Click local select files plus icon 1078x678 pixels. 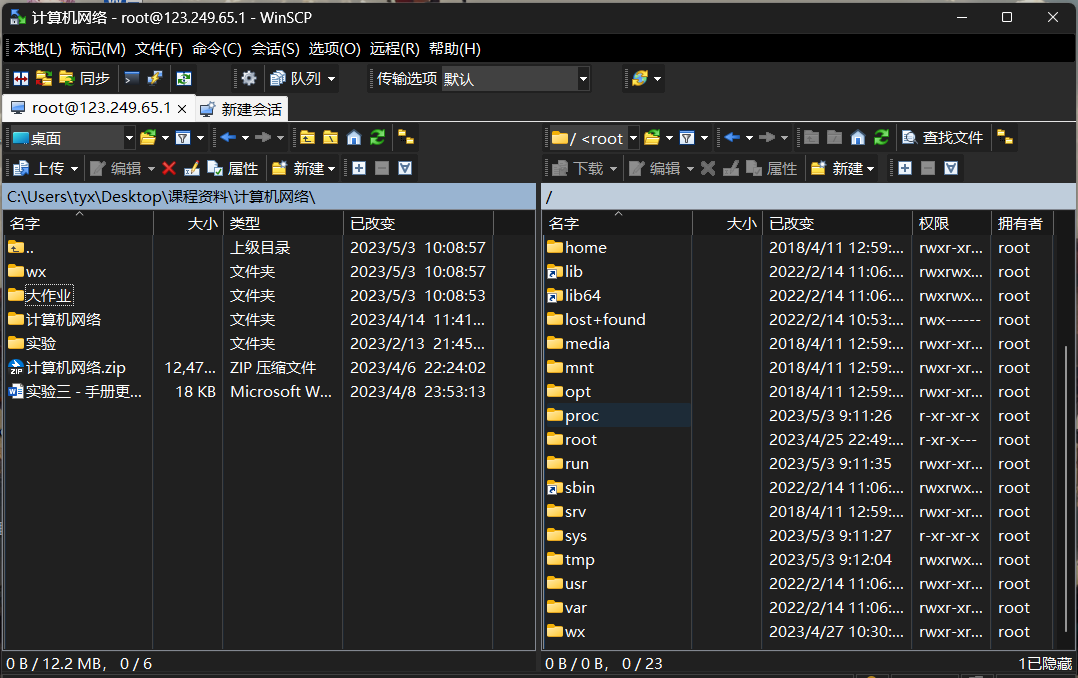pyautogui.click(x=359, y=168)
